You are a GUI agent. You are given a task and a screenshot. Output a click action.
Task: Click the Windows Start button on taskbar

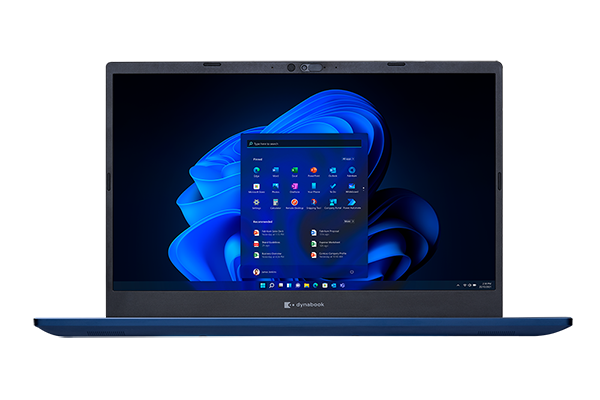pos(262,285)
